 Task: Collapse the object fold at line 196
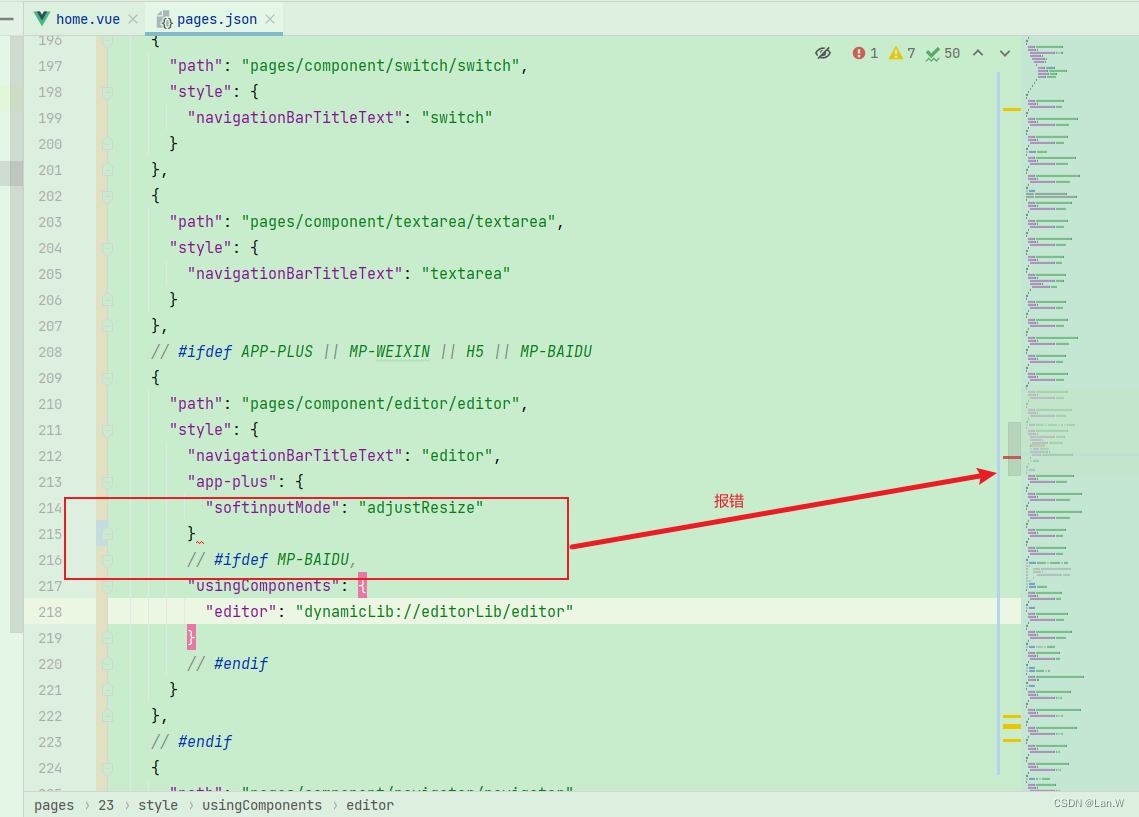pyautogui.click(x=107, y=40)
